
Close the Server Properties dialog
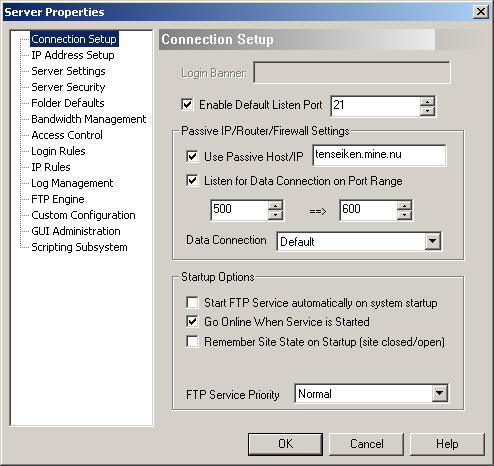[x=480, y=12]
